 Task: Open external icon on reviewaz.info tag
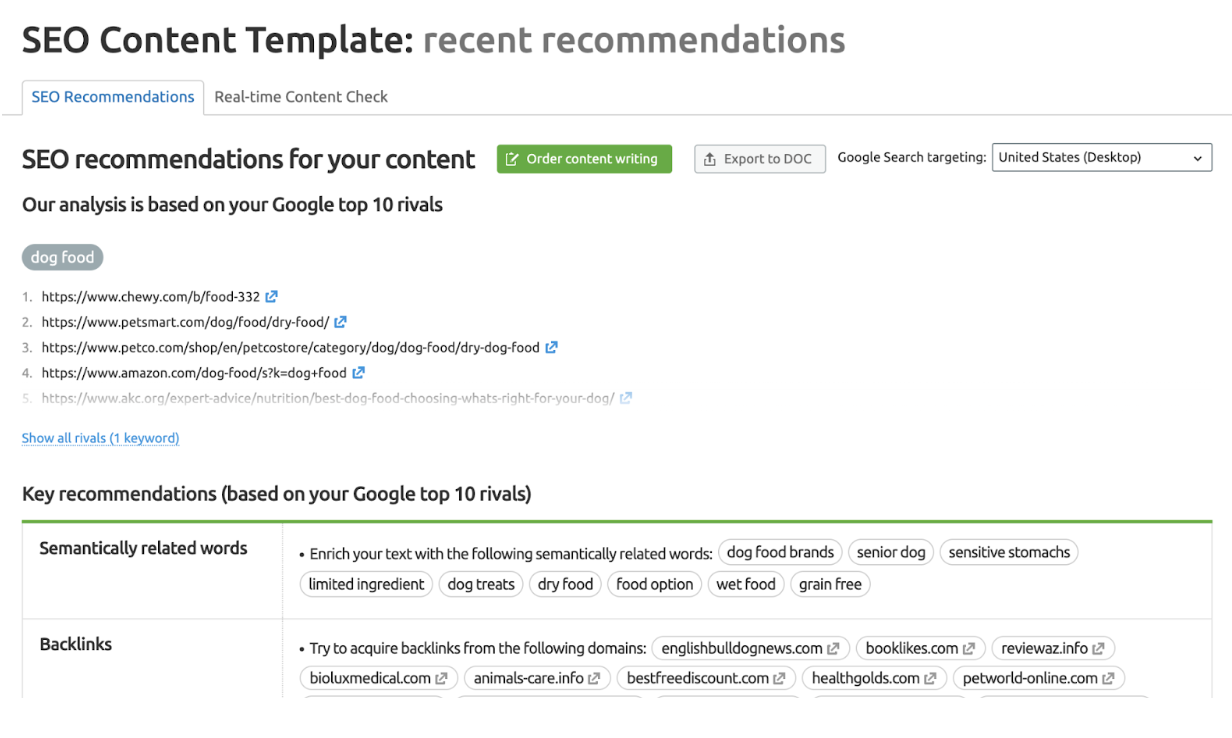click(x=1099, y=649)
